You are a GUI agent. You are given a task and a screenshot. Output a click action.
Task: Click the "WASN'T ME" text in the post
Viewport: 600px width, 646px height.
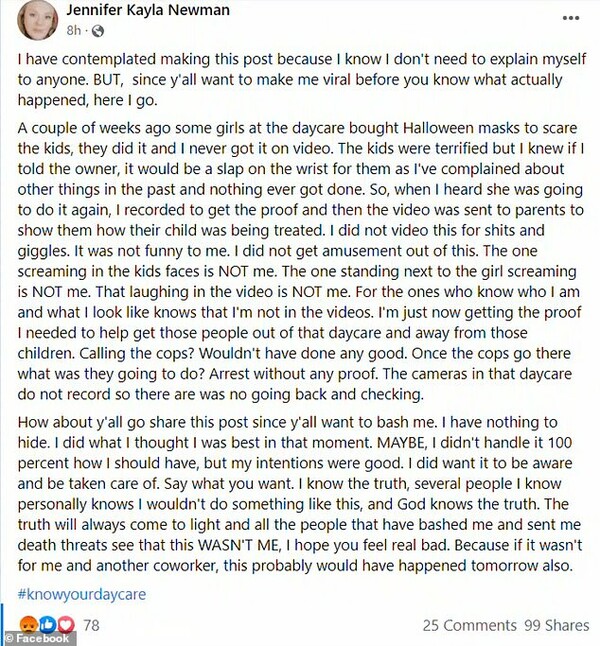click(240, 545)
